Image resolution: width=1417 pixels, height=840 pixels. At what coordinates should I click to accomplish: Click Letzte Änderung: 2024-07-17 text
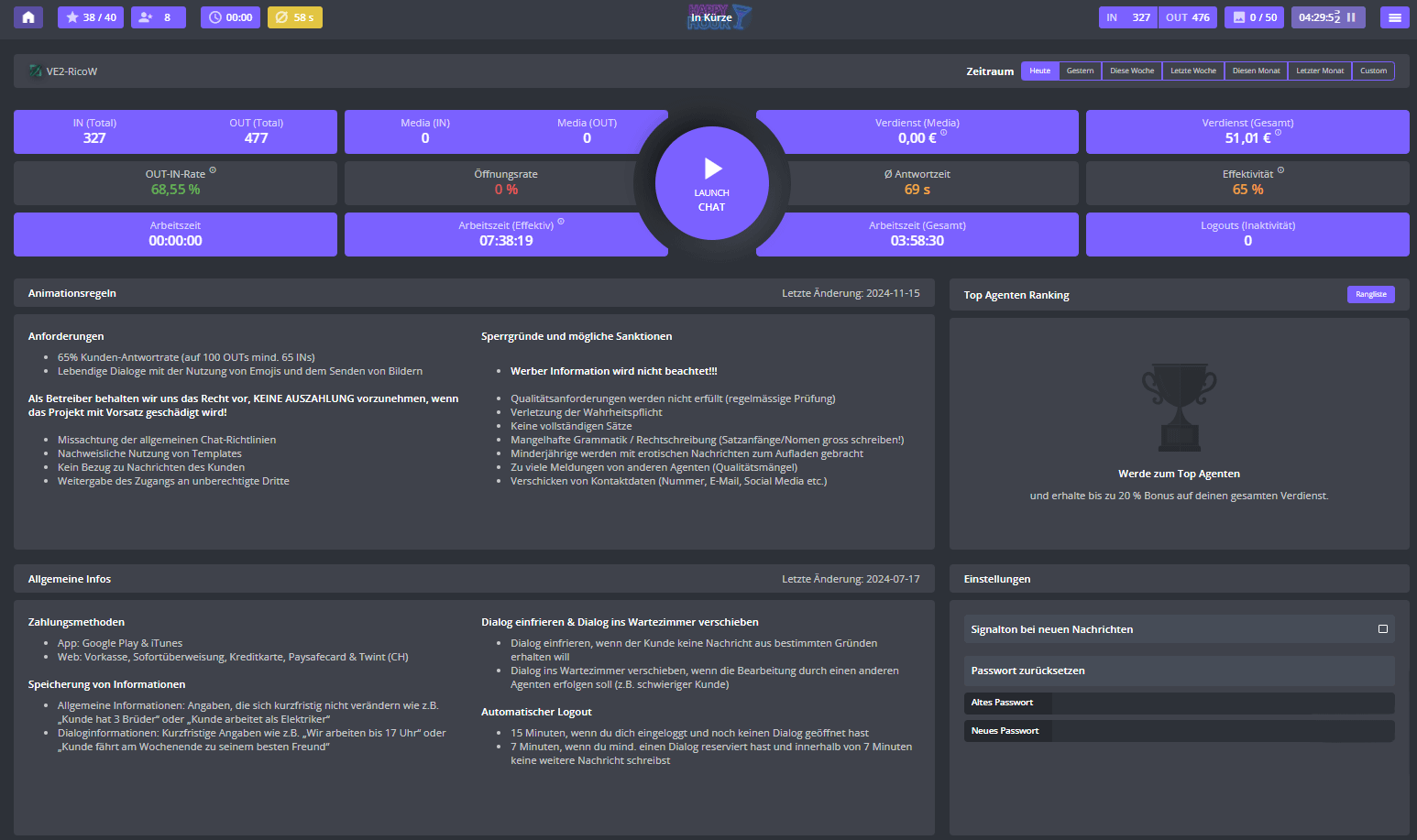click(x=851, y=579)
